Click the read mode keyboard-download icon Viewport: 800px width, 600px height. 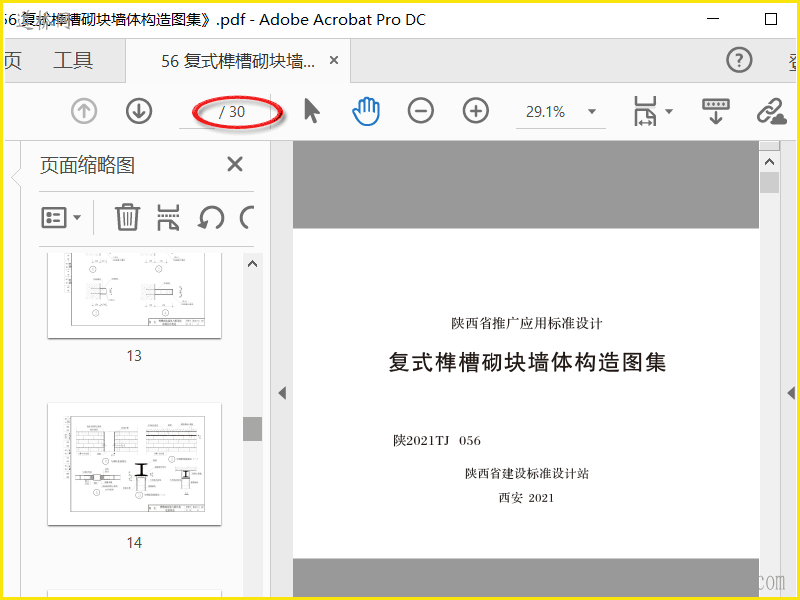[715, 111]
